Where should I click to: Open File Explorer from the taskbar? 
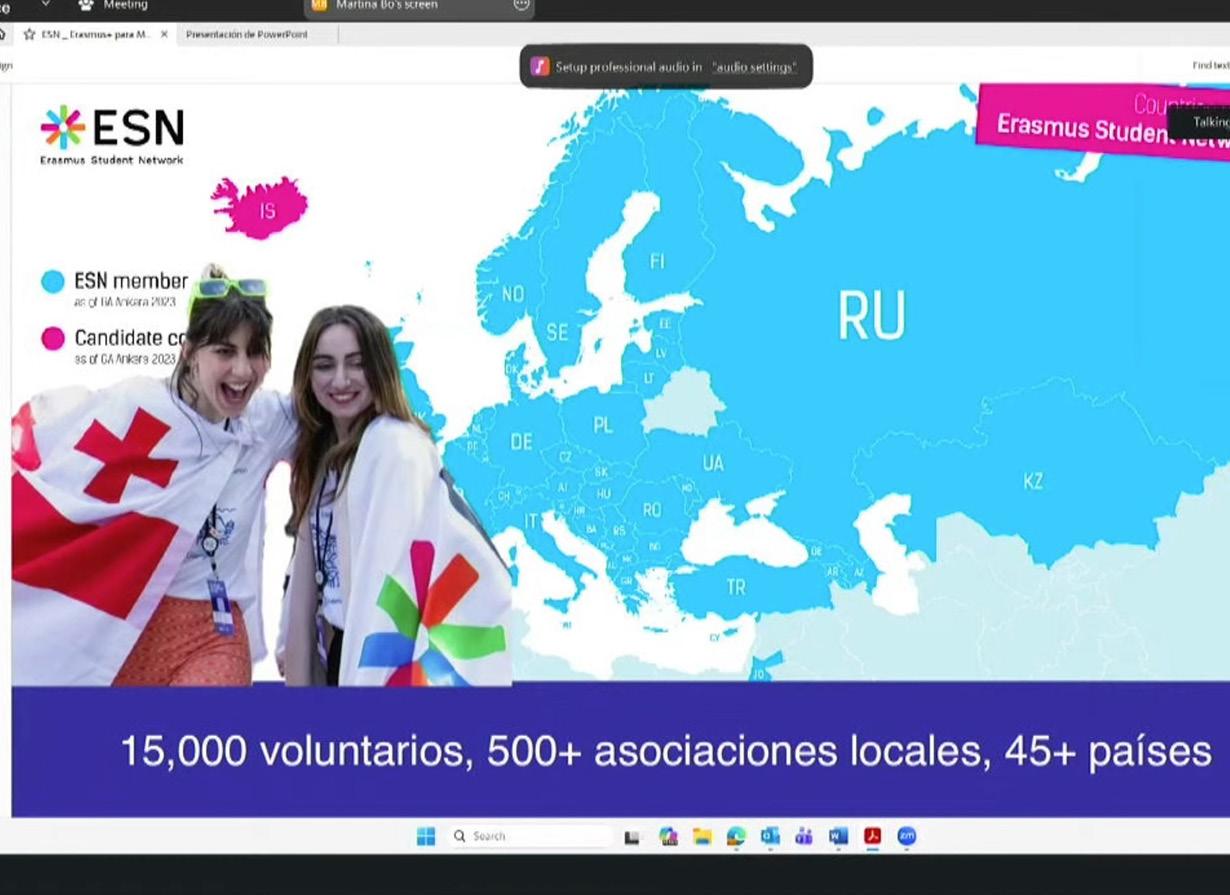702,836
